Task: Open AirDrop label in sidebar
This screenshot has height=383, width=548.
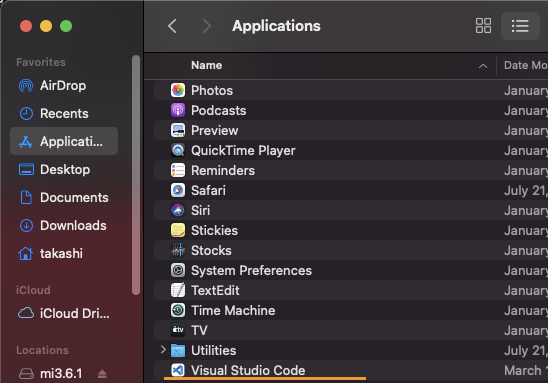Action: (x=63, y=86)
